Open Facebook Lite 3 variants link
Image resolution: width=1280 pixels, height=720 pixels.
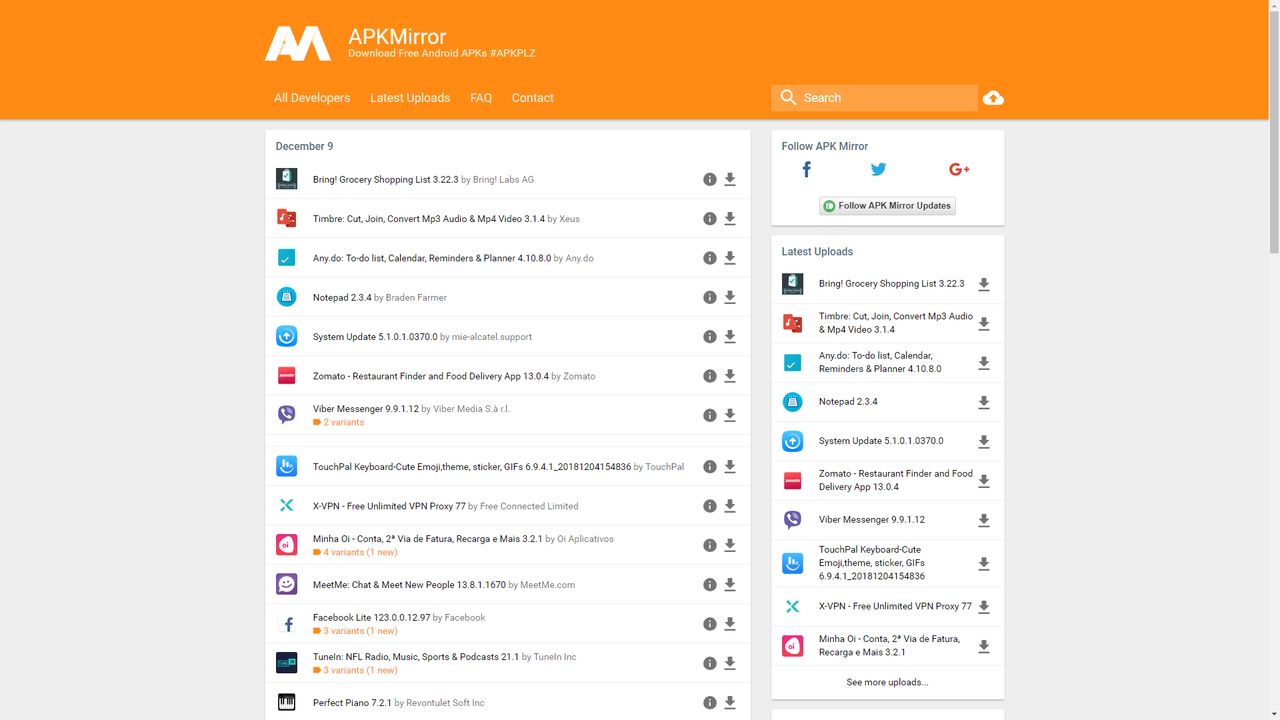click(355, 631)
